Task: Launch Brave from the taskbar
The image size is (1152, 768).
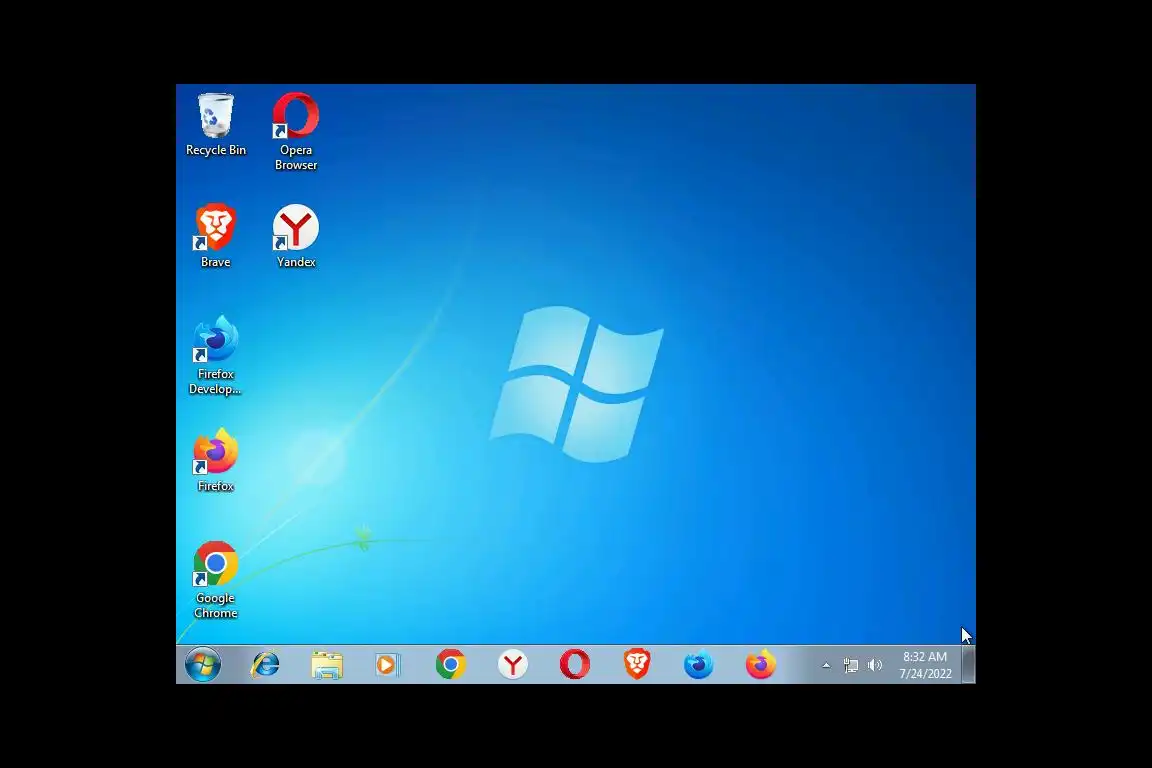Action: coord(637,665)
